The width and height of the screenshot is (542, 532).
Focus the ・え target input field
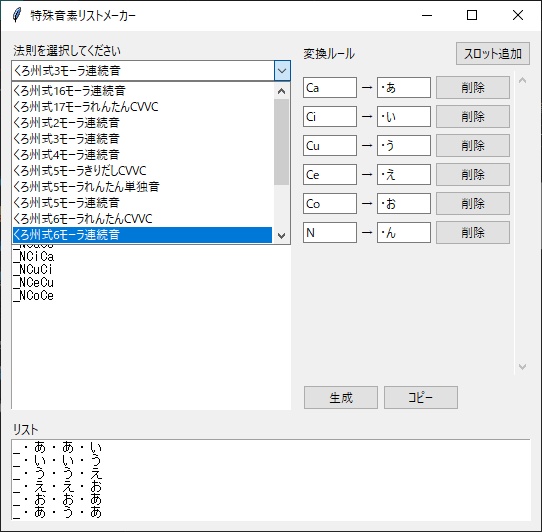tap(404, 175)
